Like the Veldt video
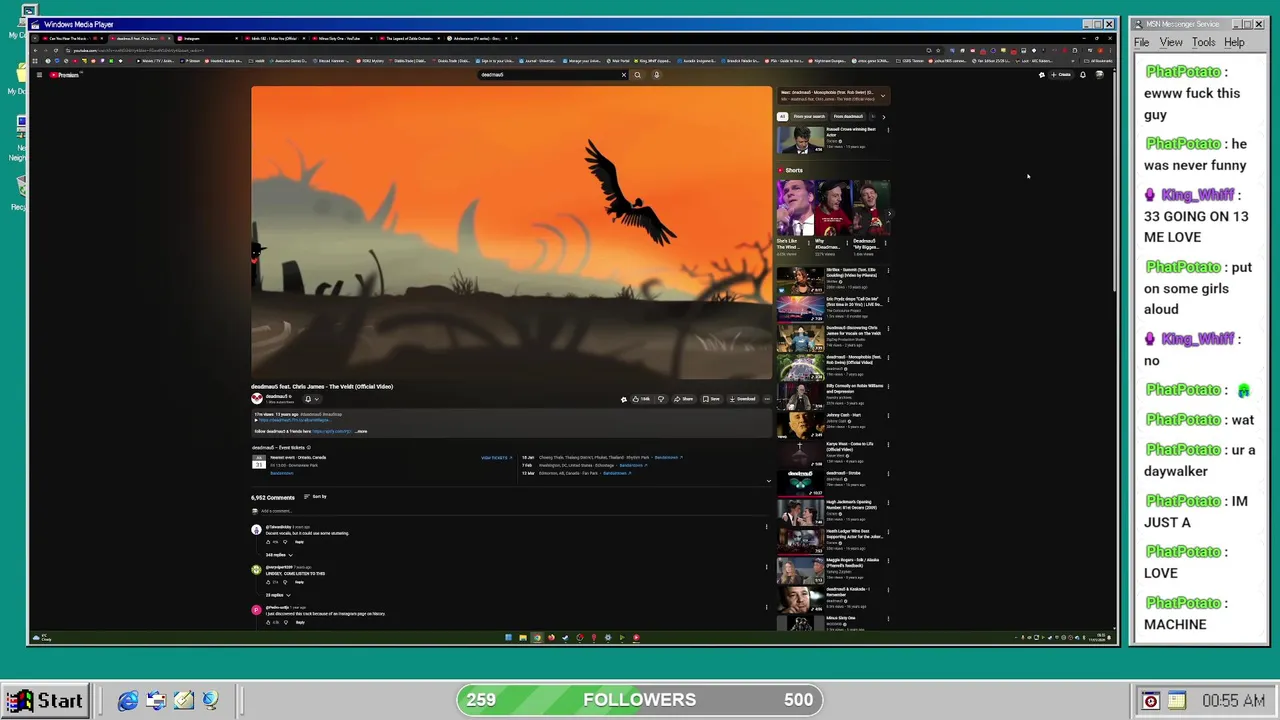Image resolution: width=1280 pixels, height=720 pixels. tap(641, 399)
